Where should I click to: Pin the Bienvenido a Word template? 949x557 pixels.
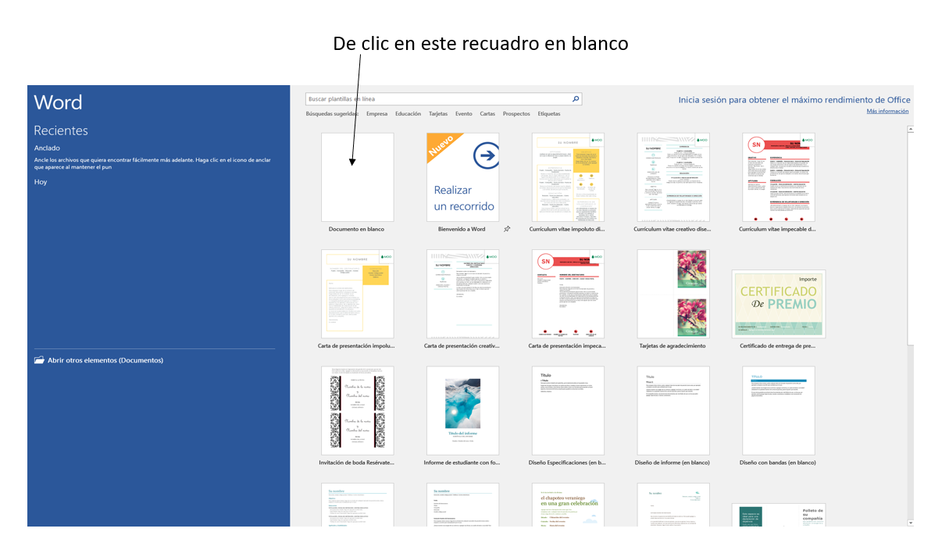point(507,229)
